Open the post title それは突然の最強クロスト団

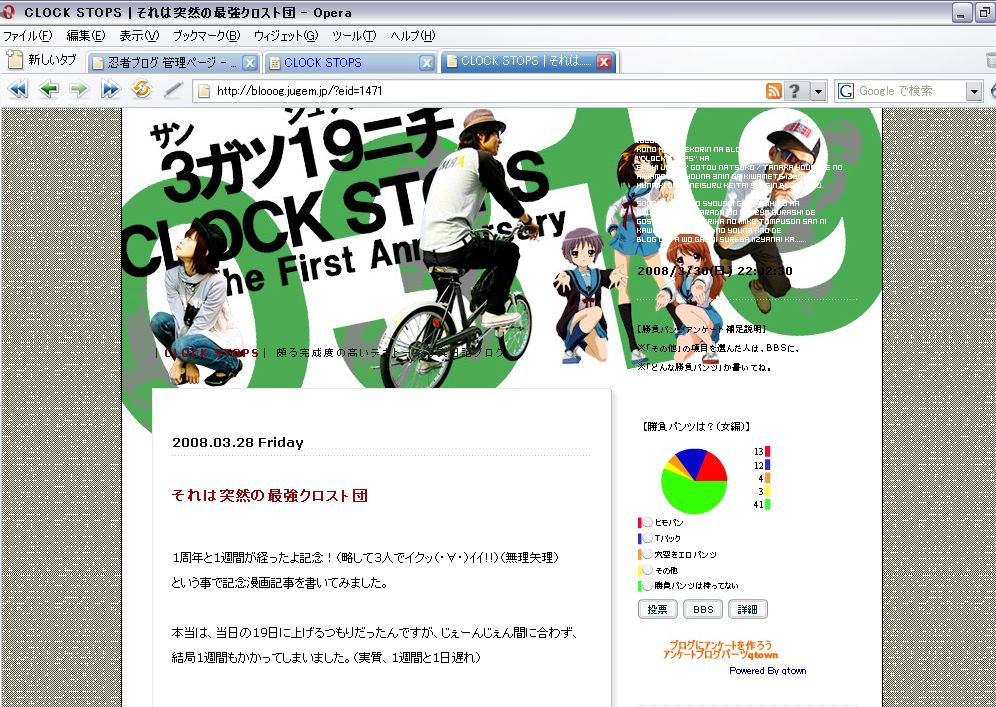click(269, 495)
